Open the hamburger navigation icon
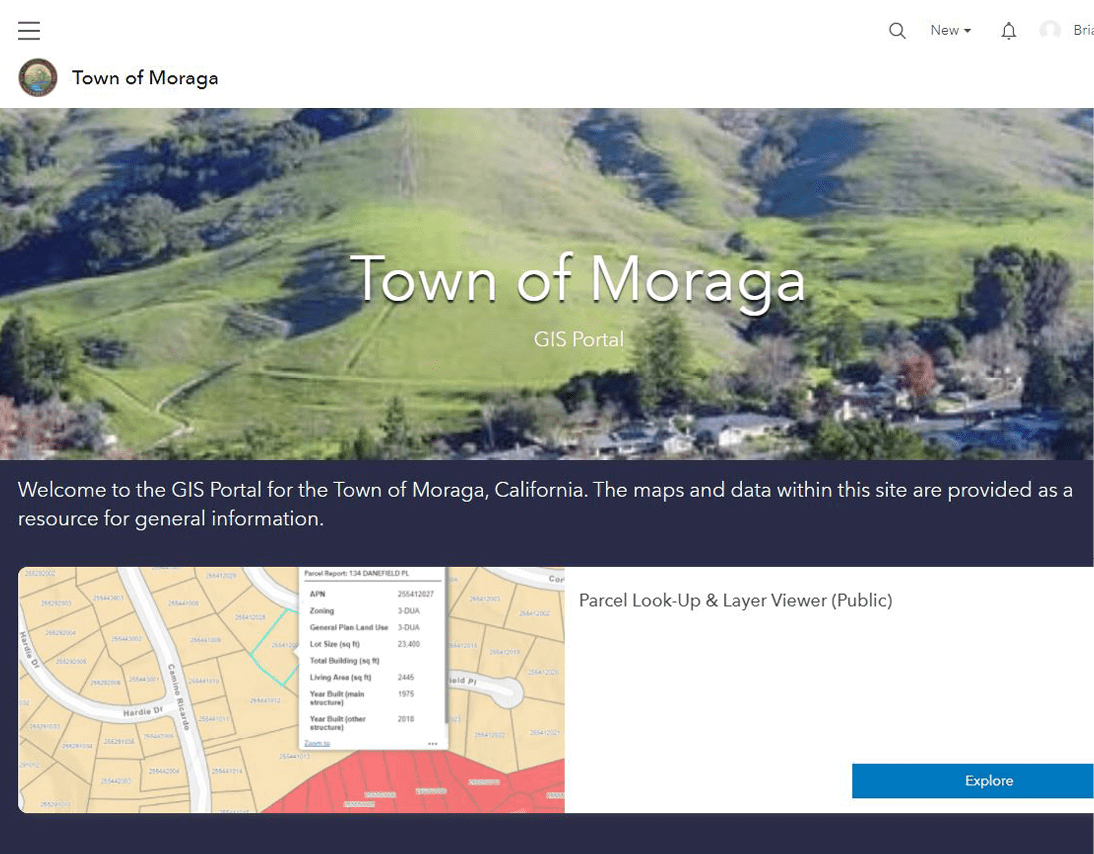Screen dimensions: 1094x854 click(x=28, y=30)
